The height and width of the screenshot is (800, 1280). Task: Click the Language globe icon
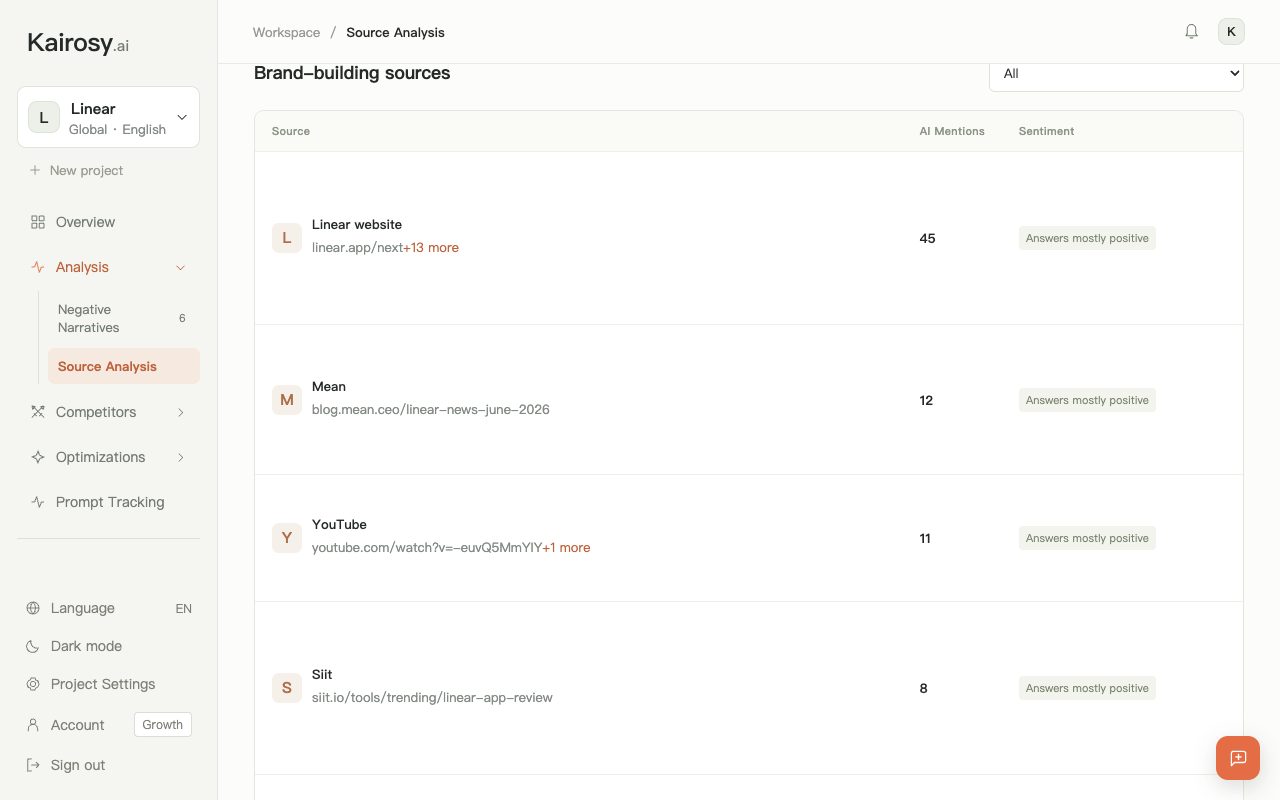33,608
